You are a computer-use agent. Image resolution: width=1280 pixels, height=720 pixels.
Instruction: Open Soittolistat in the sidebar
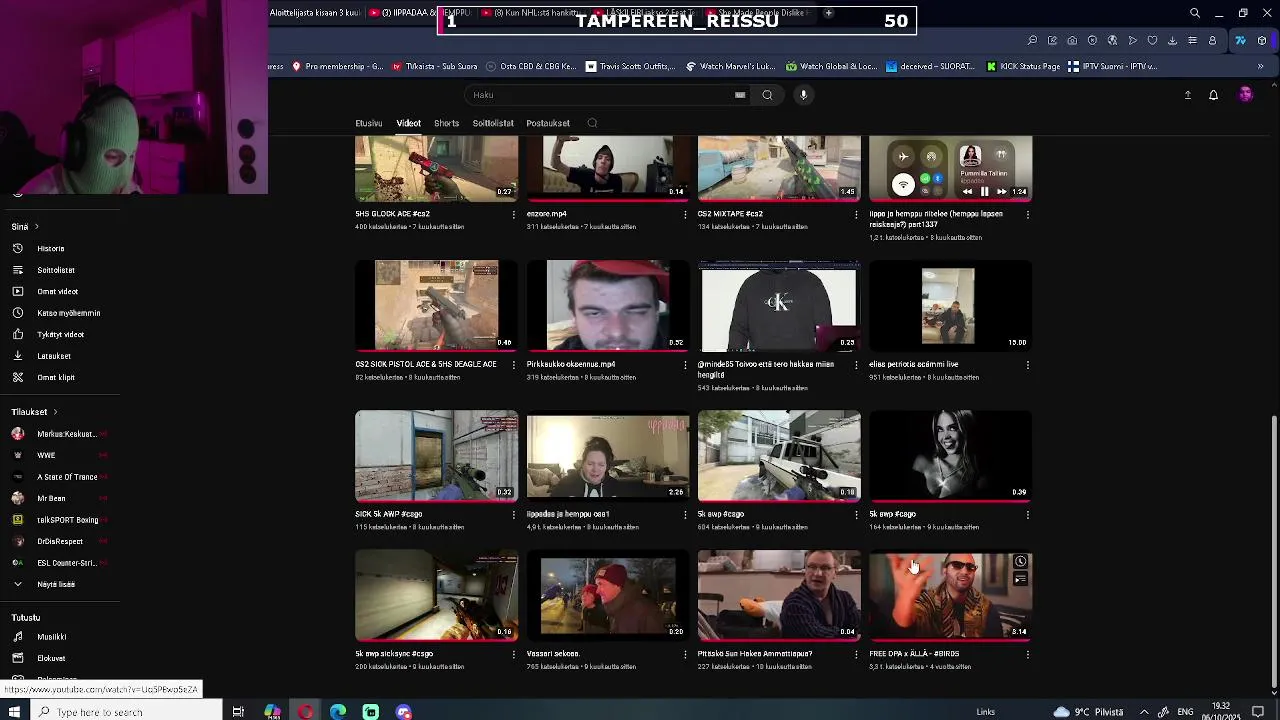55,270
